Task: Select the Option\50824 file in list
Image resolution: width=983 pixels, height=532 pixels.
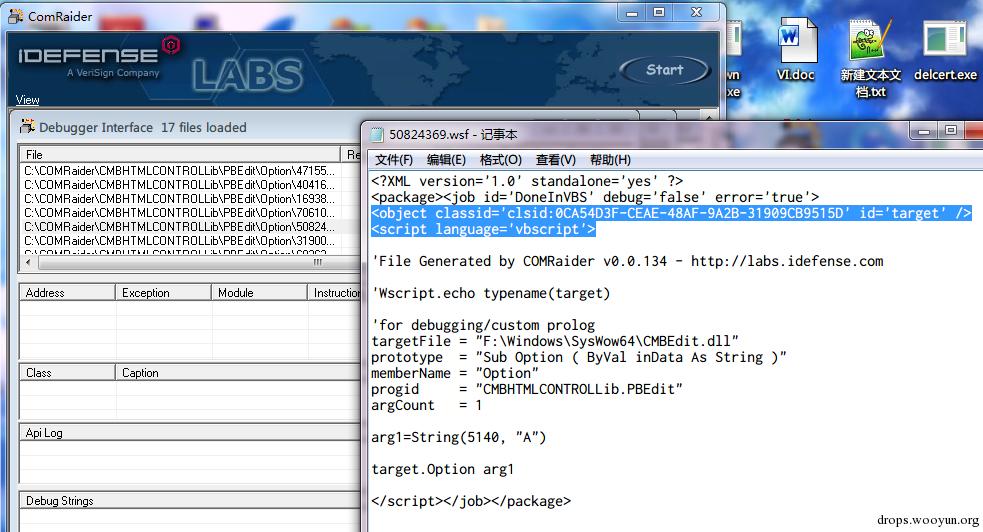Action: coord(181,226)
